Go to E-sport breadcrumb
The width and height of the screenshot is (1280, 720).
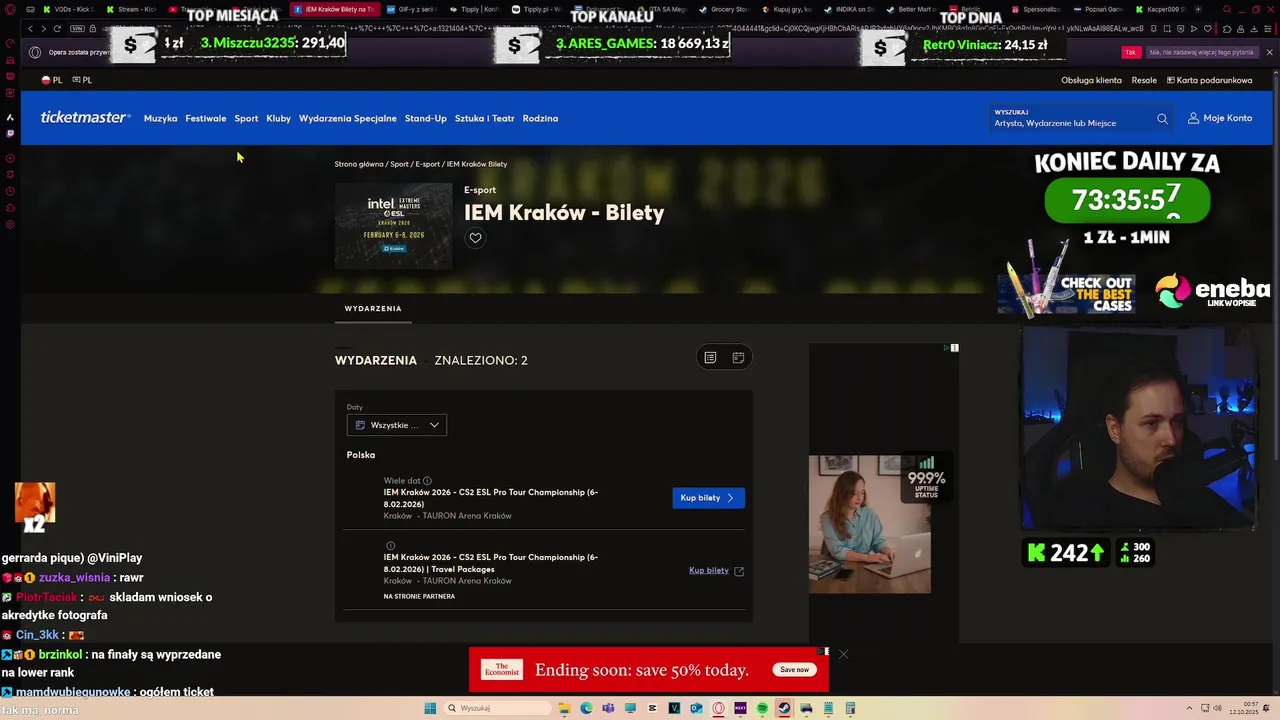point(428,164)
